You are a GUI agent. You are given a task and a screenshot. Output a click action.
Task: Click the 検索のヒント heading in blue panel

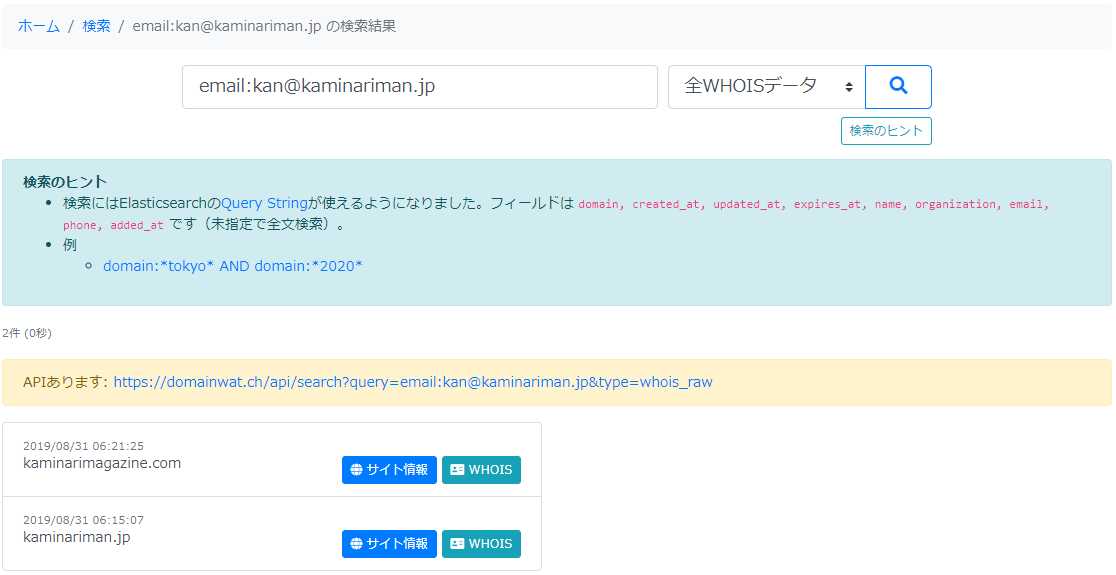coord(65,182)
